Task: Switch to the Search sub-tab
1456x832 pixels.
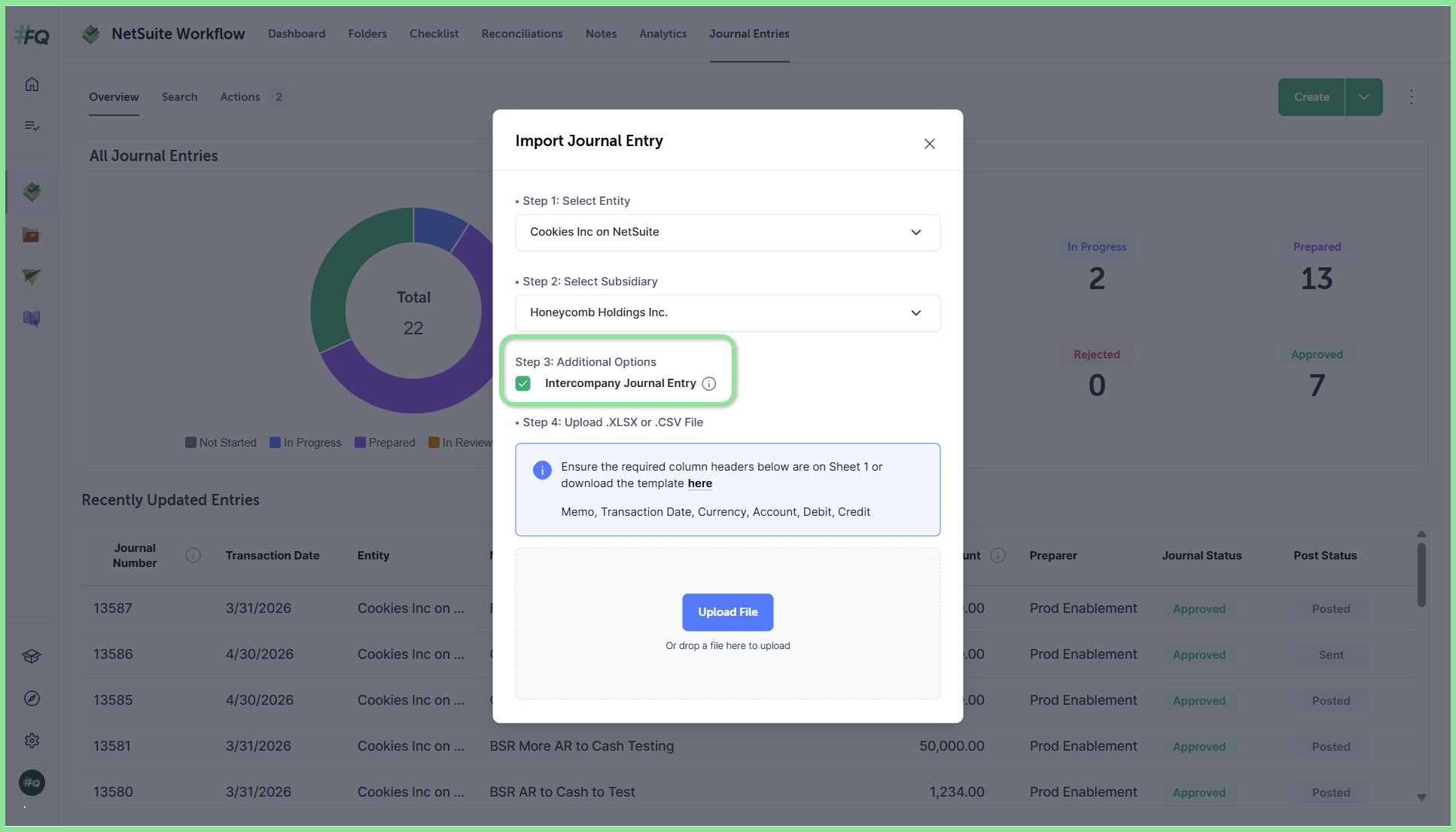Action: click(x=179, y=97)
